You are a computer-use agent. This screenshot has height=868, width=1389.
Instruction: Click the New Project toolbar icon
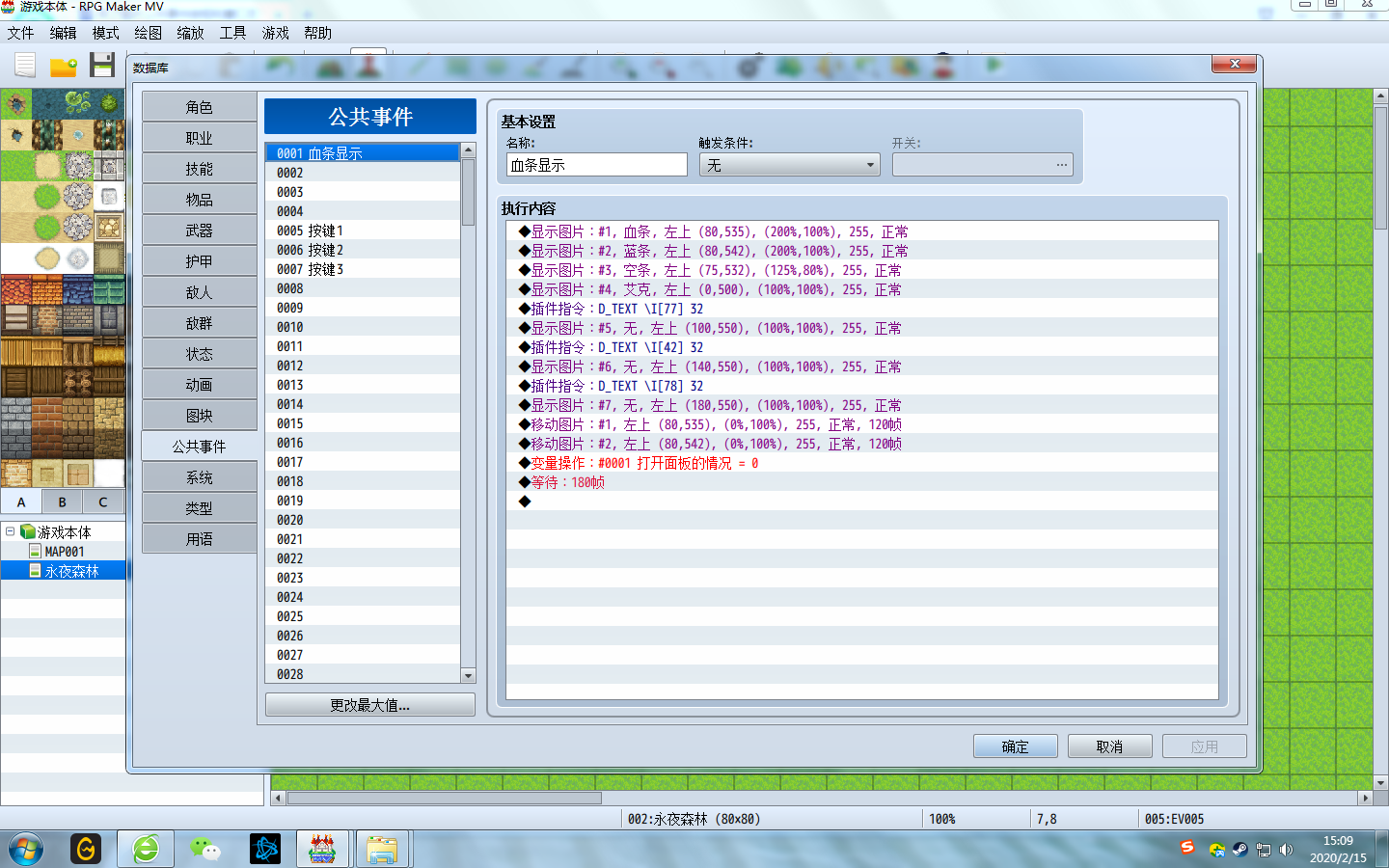(x=25, y=66)
